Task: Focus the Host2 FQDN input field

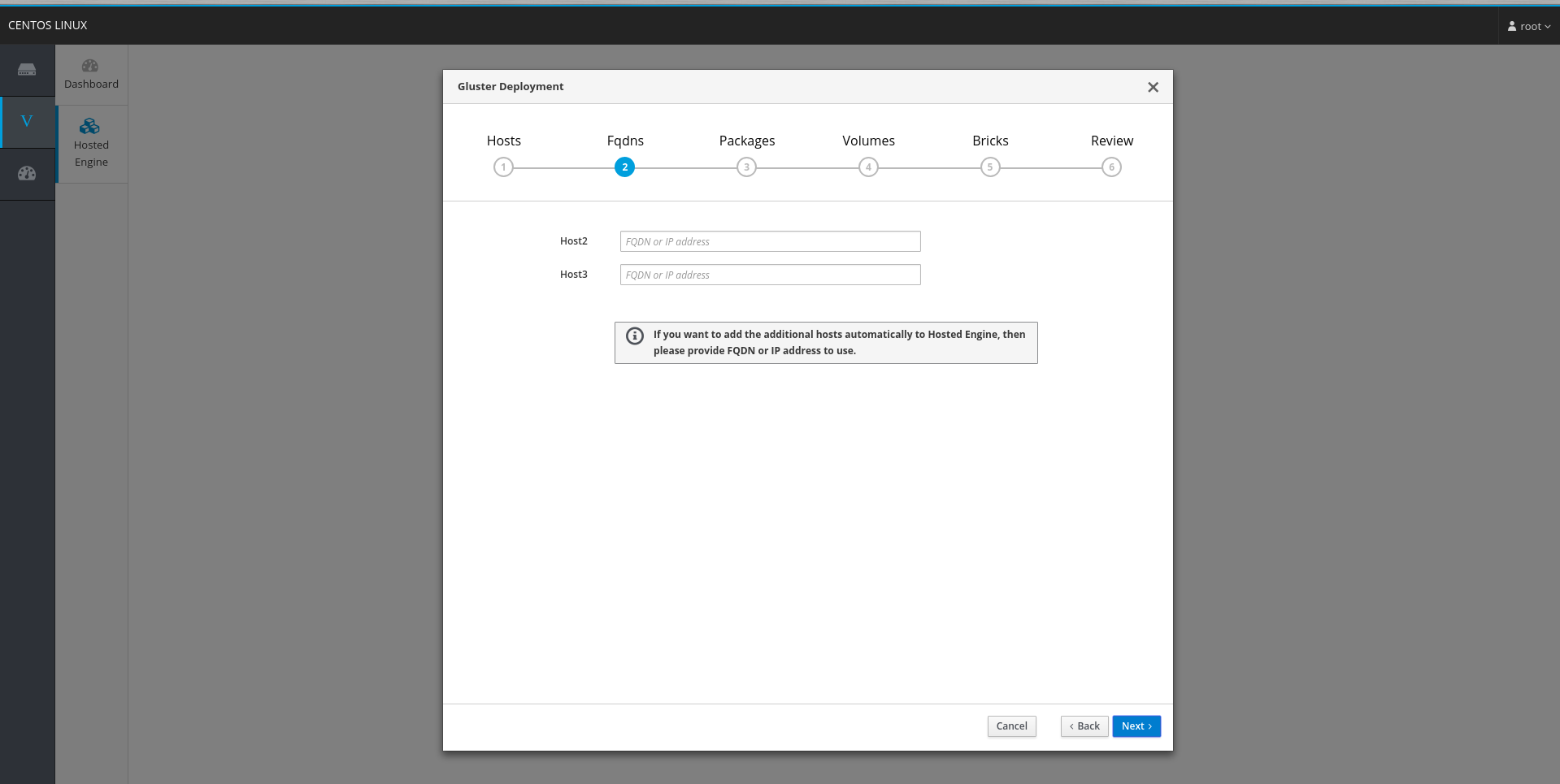Action: click(x=770, y=241)
